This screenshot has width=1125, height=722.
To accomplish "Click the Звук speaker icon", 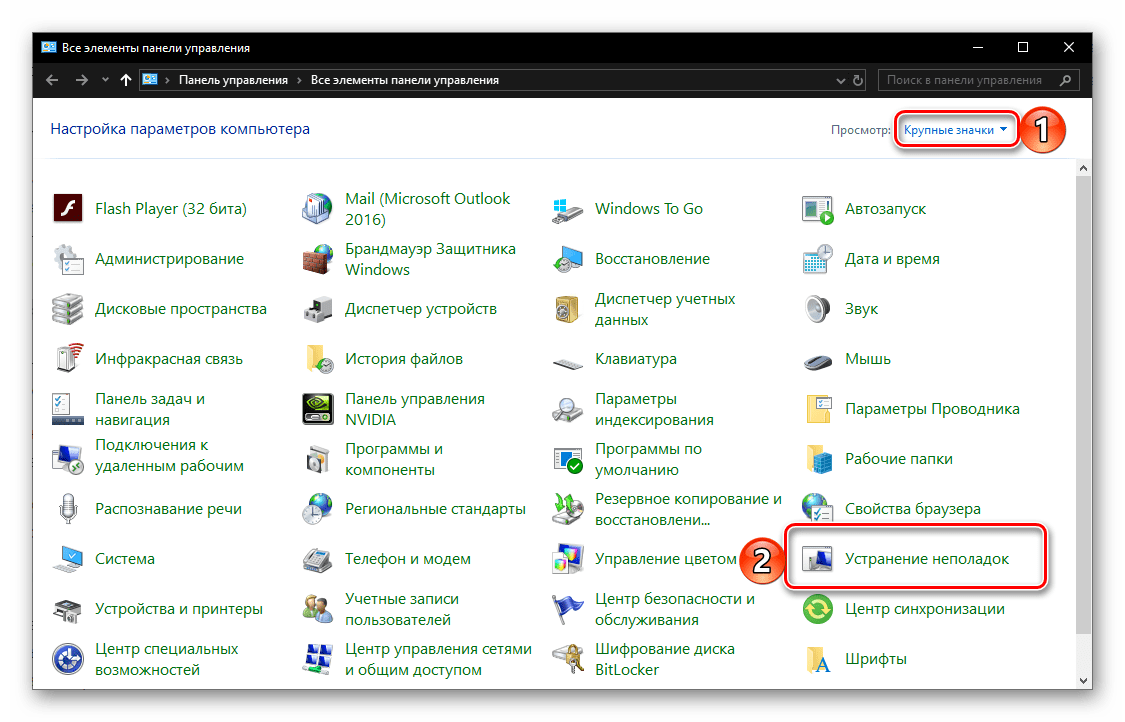I will pyautogui.click(x=818, y=309).
